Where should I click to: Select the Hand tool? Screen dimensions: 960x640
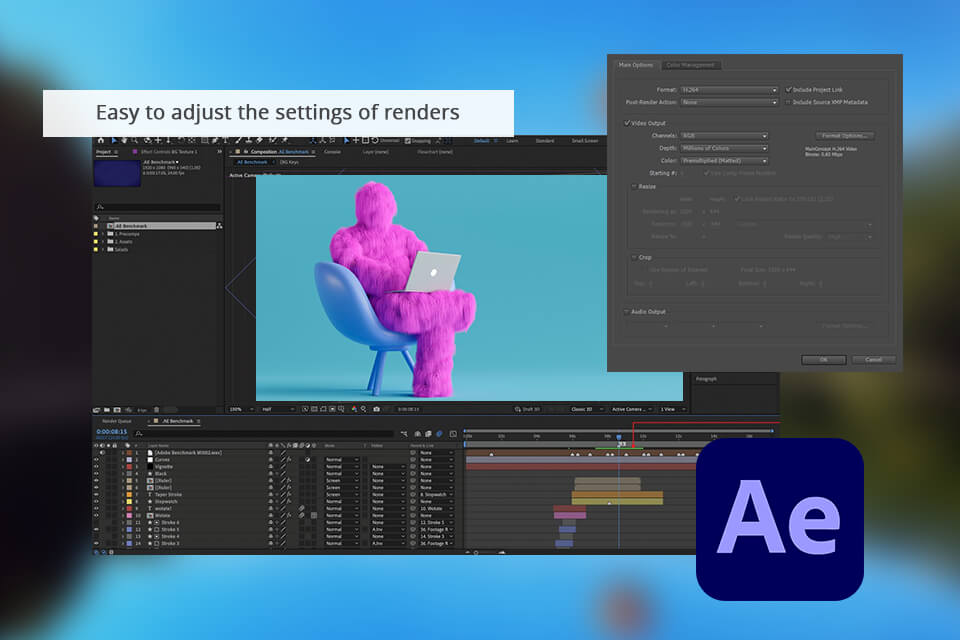[125, 140]
